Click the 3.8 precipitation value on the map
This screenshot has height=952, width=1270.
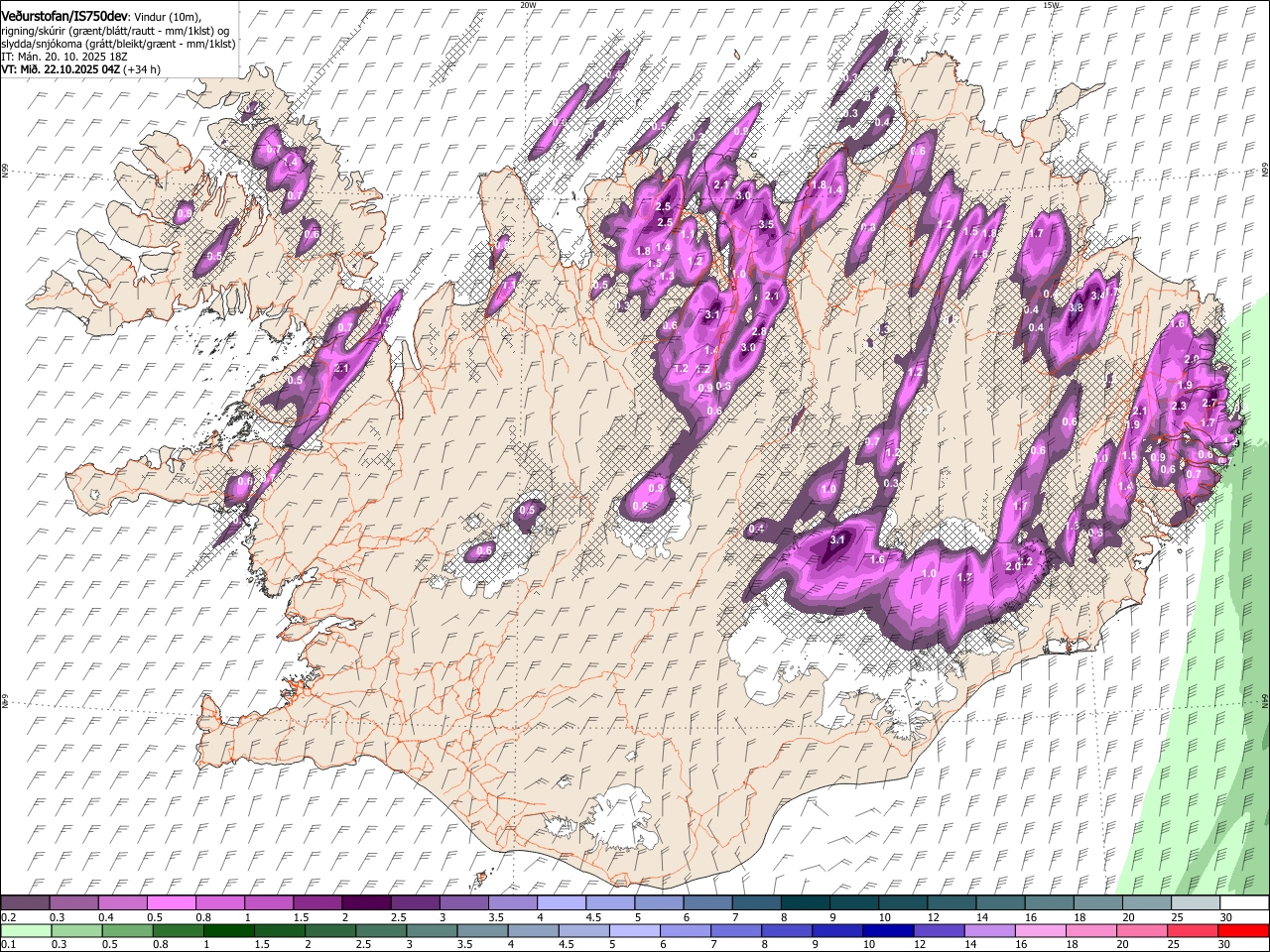[1076, 308]
